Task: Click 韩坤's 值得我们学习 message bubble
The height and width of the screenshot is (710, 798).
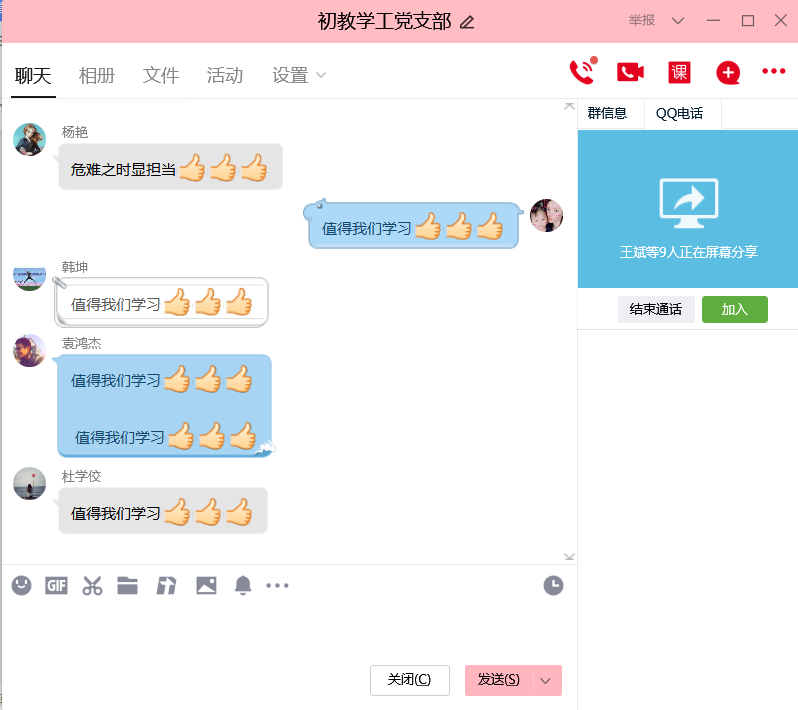Action: pyautogui.click(x=161, y=303)
